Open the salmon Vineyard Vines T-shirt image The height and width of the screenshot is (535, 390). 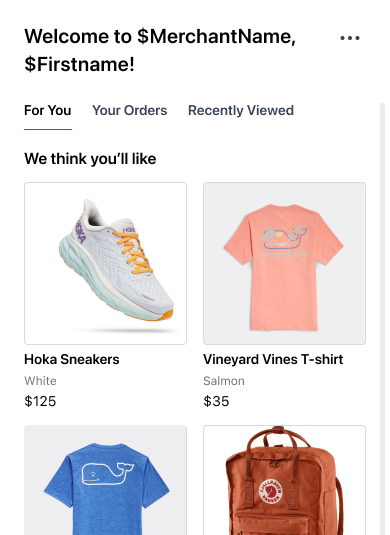point(285,263)
